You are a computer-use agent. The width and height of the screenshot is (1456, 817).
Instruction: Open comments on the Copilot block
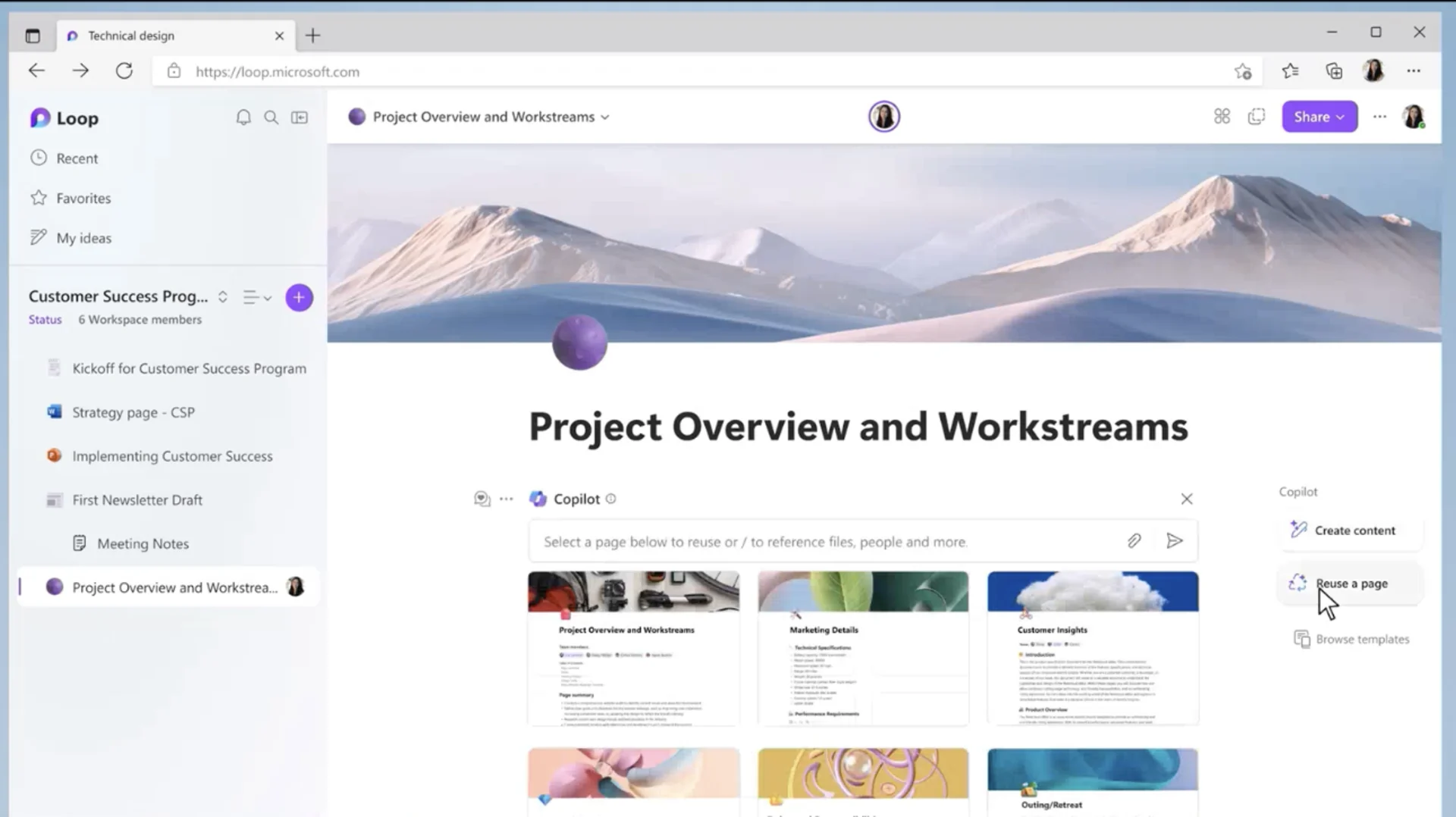[482, 499]
